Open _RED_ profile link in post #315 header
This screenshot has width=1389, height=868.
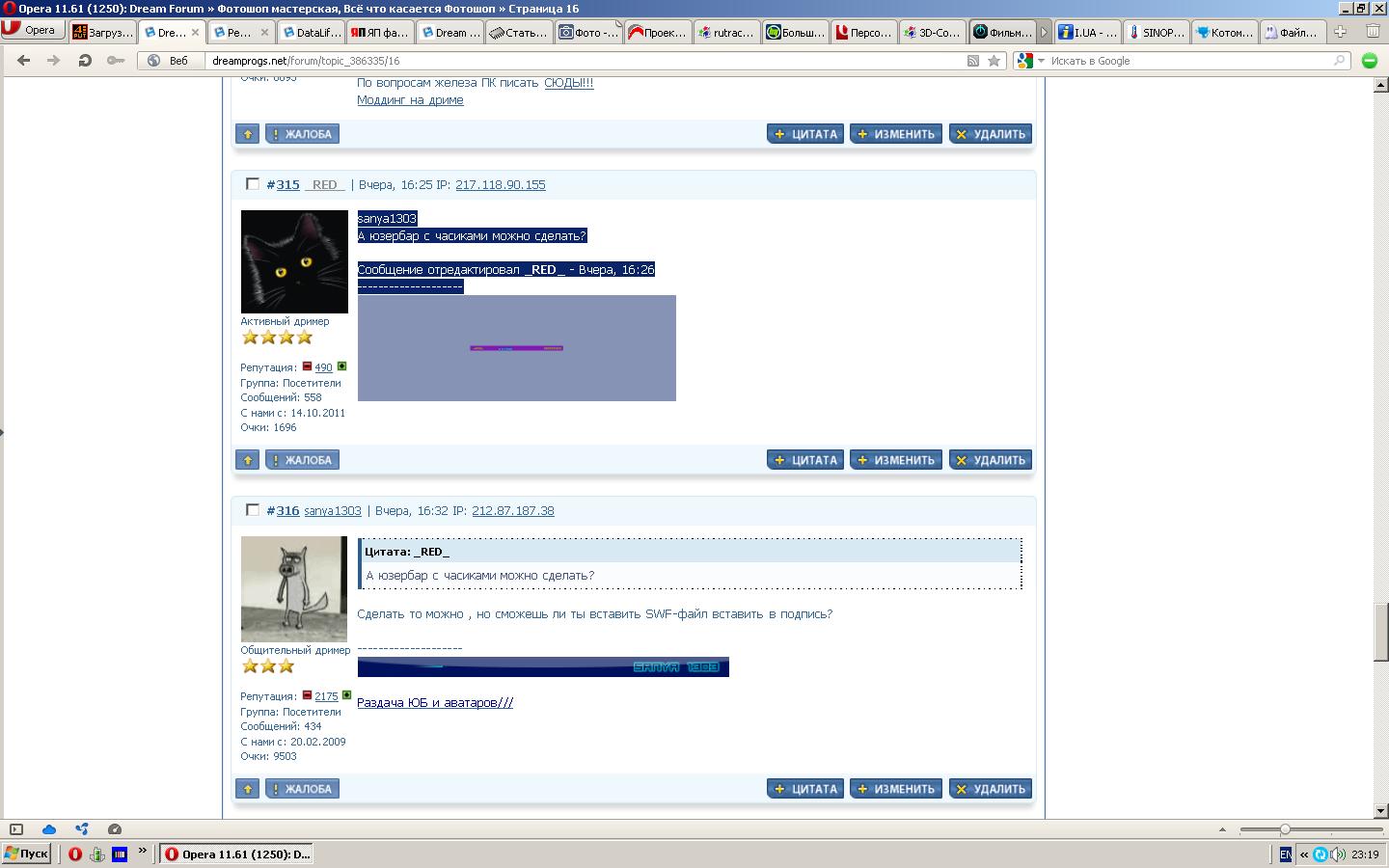[x=325, y=184]
